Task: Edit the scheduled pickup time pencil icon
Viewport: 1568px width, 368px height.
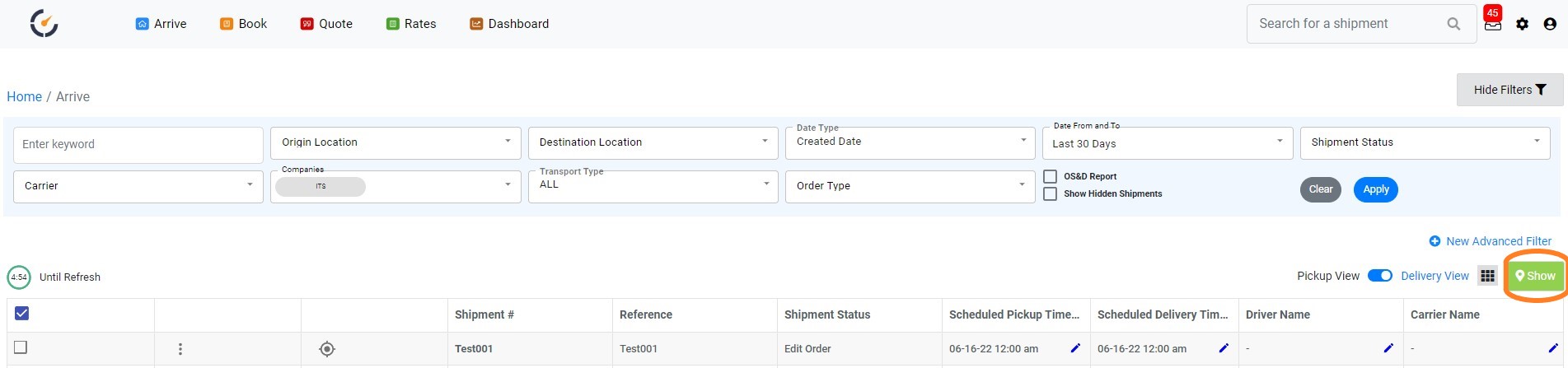Action: click(1075, 348)
